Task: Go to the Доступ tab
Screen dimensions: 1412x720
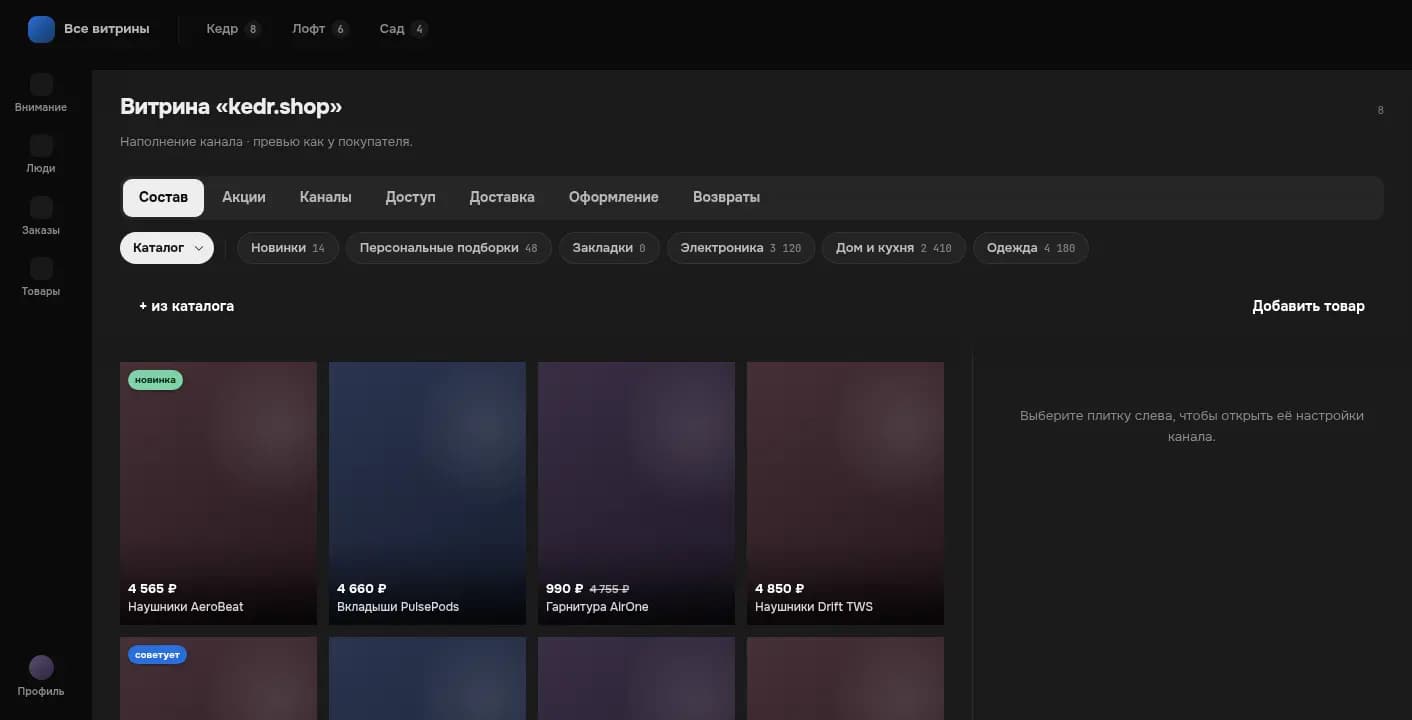Action: click(411, 198)
